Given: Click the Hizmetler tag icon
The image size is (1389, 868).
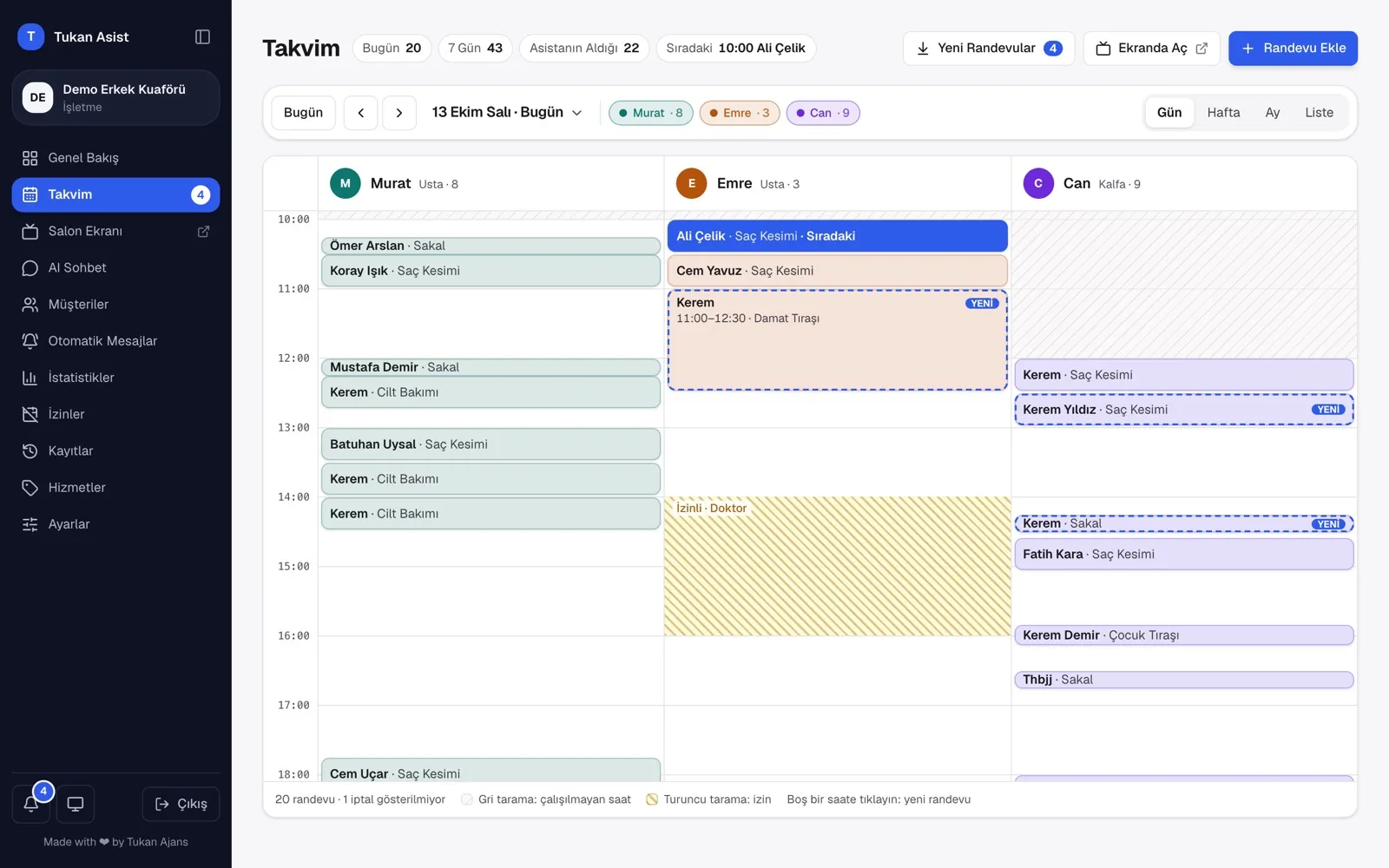Looking at the screenshot, I should pos(30,488).
